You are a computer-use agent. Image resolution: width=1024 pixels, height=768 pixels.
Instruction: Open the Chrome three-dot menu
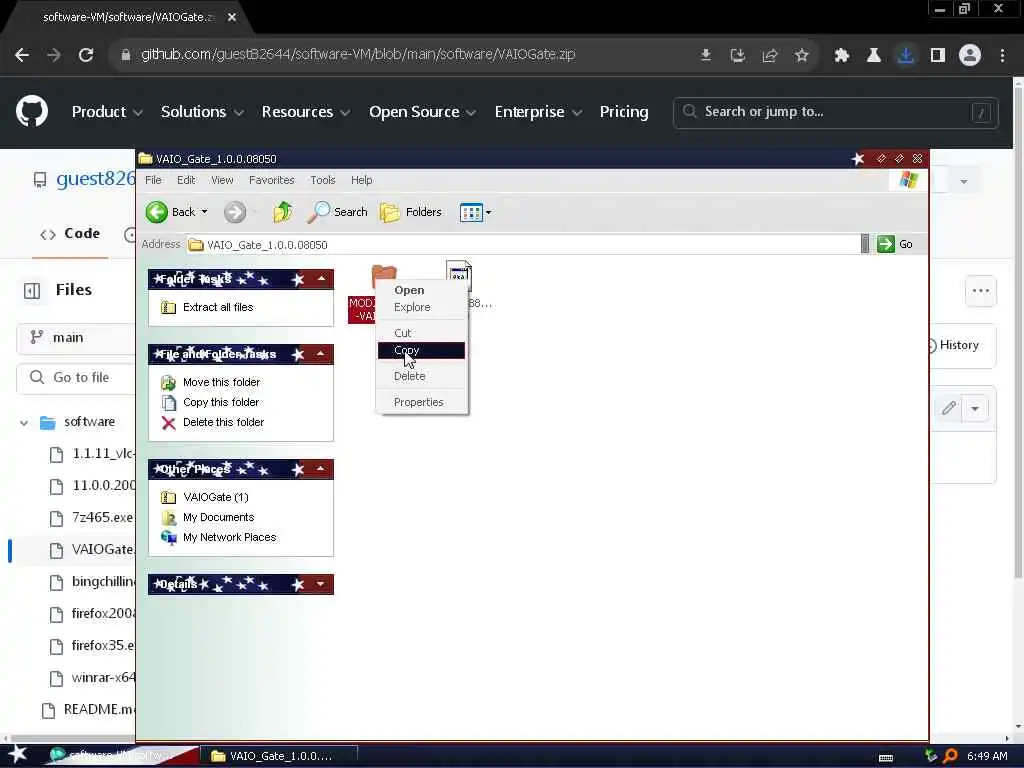(x=1002, y=56)
